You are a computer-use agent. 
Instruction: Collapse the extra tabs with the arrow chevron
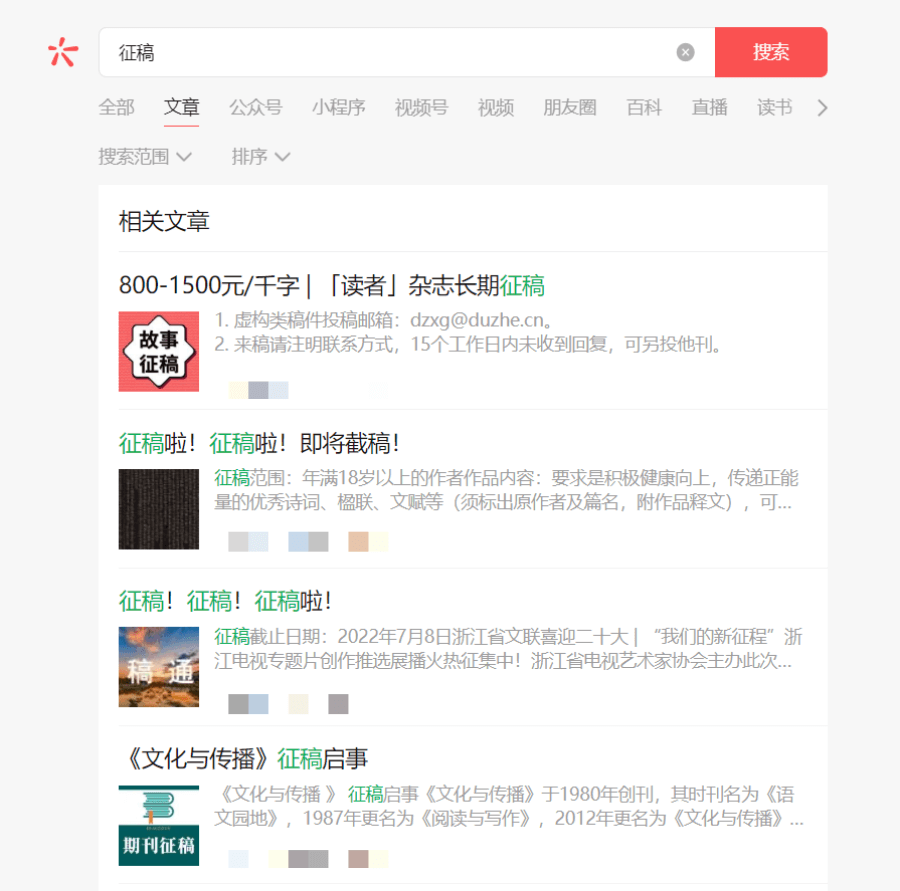[x=820, y=107]
